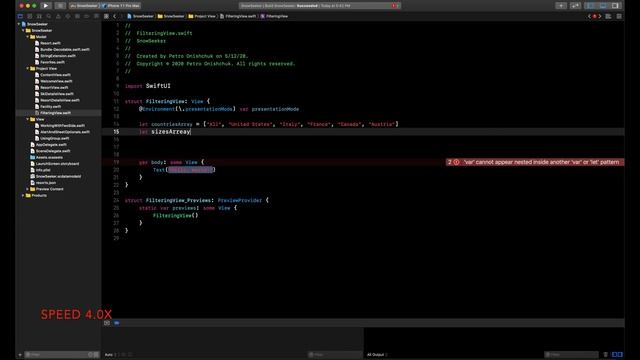Open Favorites.swift file

[50, 62]
